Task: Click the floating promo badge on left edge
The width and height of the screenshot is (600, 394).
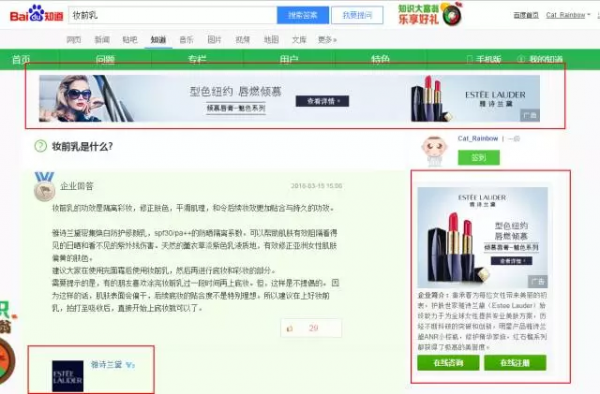Action: click(8, 344)
